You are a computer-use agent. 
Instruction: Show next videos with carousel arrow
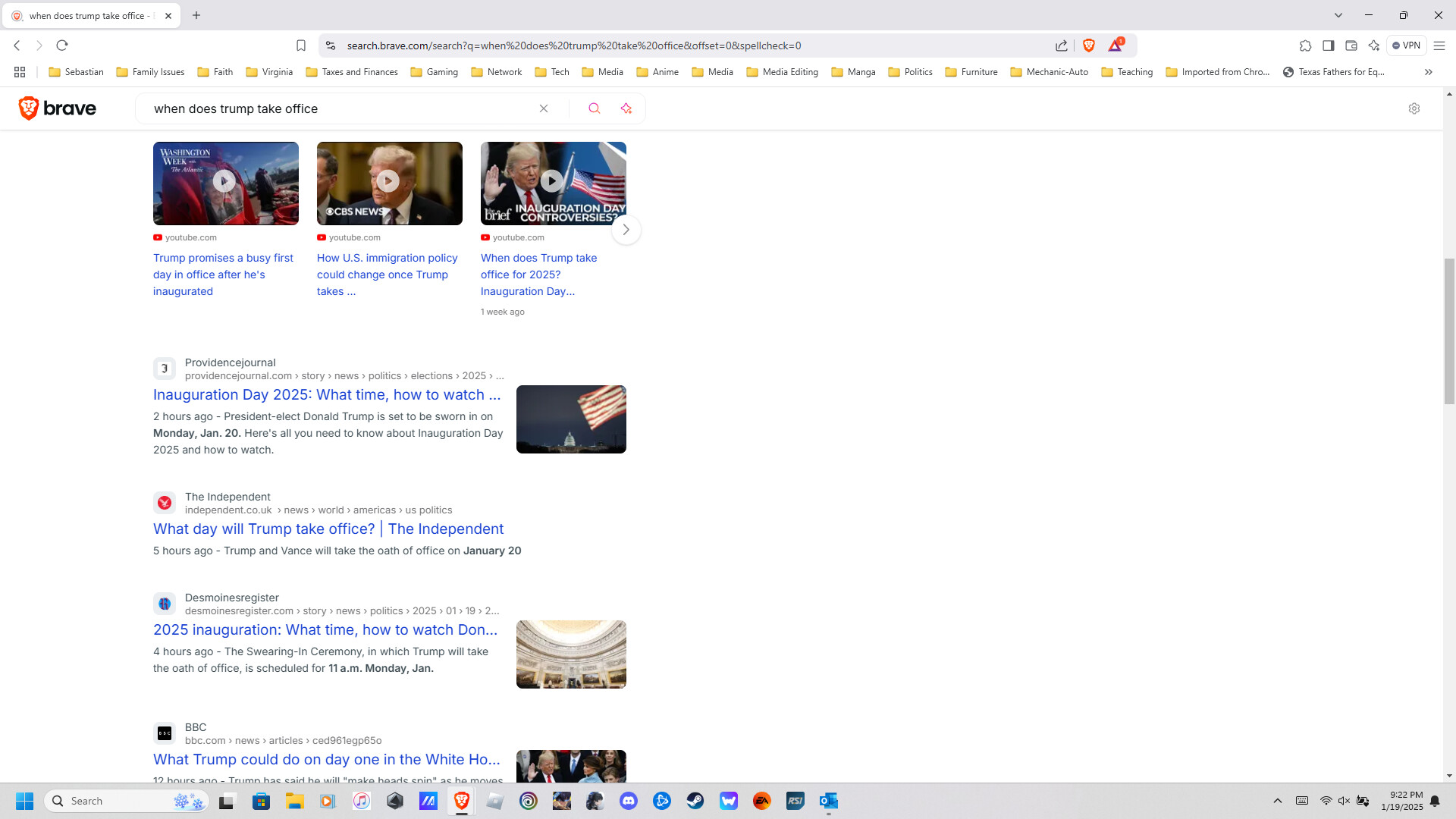point(626,230)
